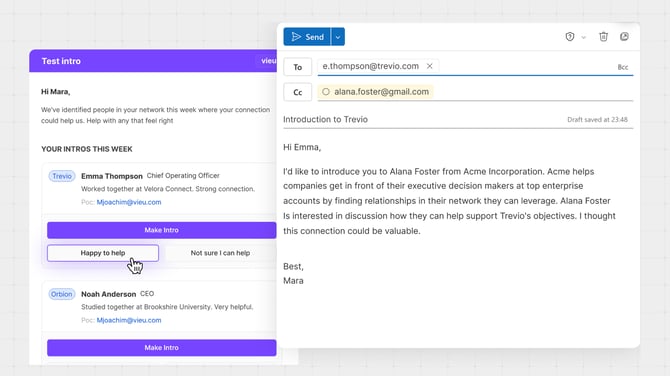Choose 'Happy to help' option
Screen dimensions: 670x376
103,253
